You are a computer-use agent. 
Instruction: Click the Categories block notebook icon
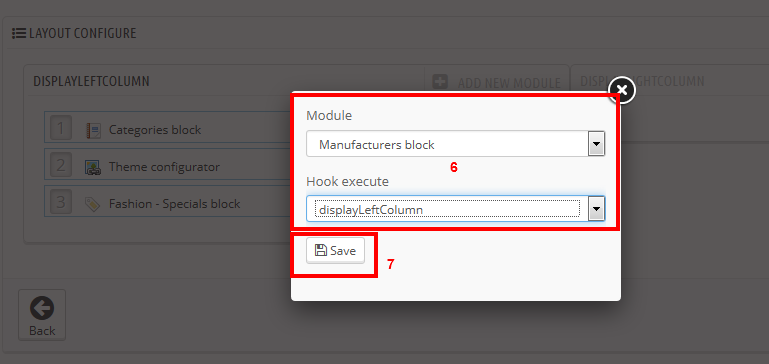(x=93, y=130)
